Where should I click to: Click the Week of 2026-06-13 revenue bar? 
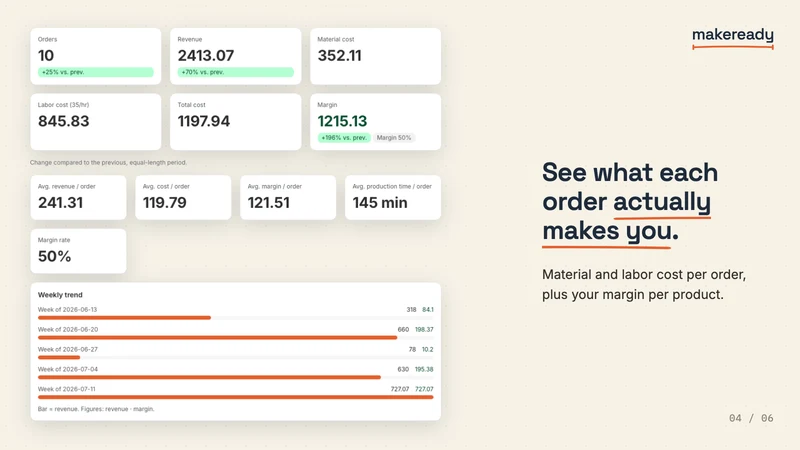pos(124,318)
